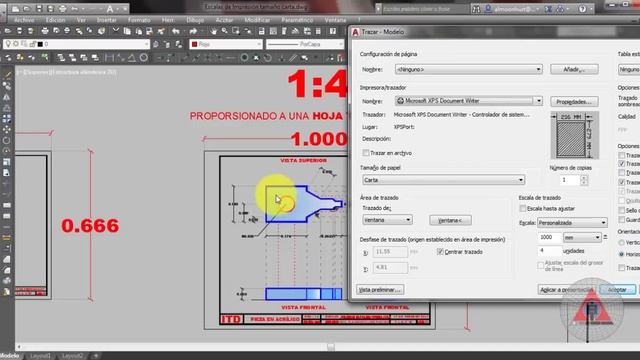
Task: Click the Undo arrow in standard toolbar
Action: (176, 31)
